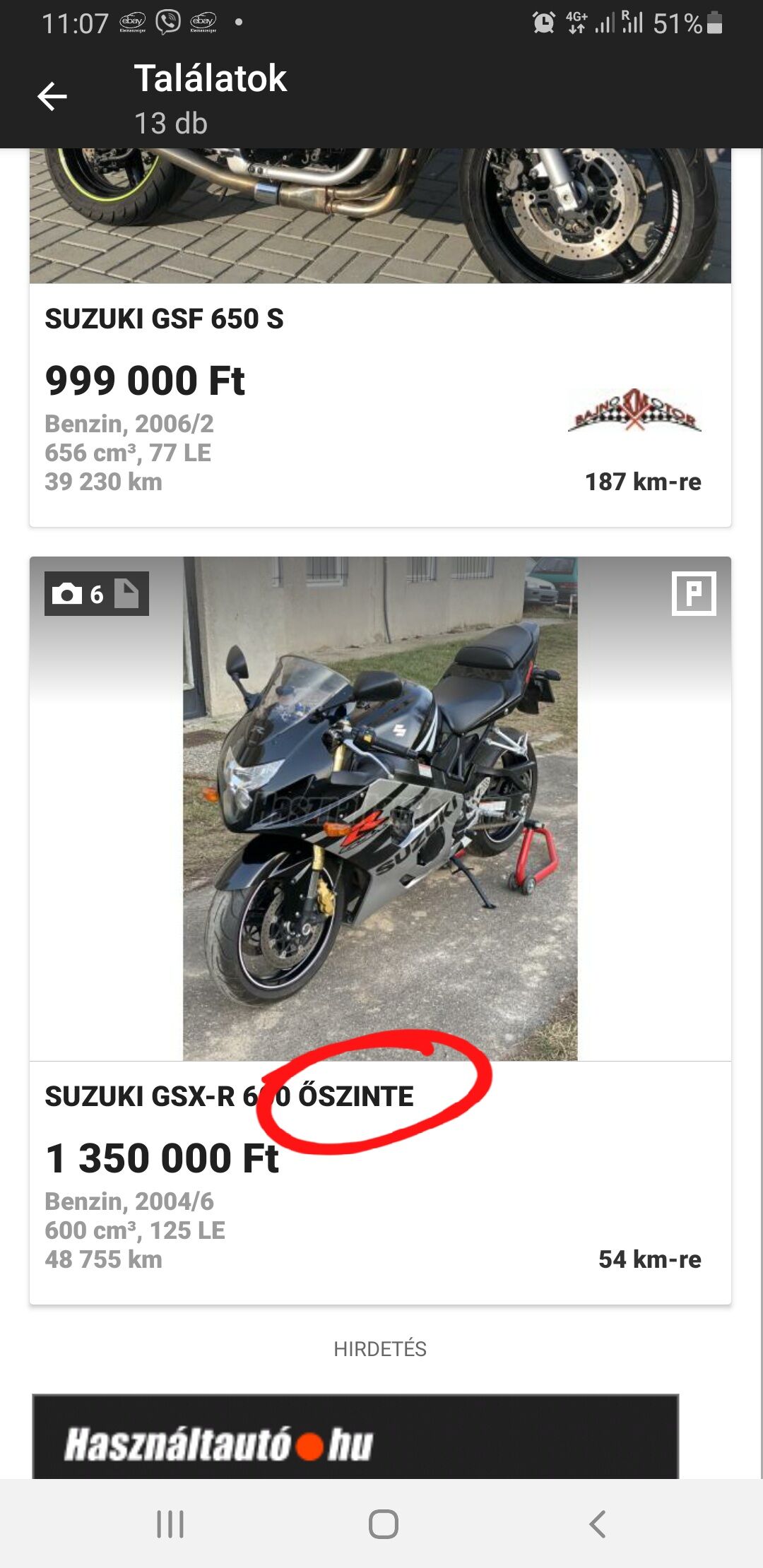The height and width of the screenshot is (1568, 763).
Task: Tap the parking P icon on listing
Action: (693, 593)
